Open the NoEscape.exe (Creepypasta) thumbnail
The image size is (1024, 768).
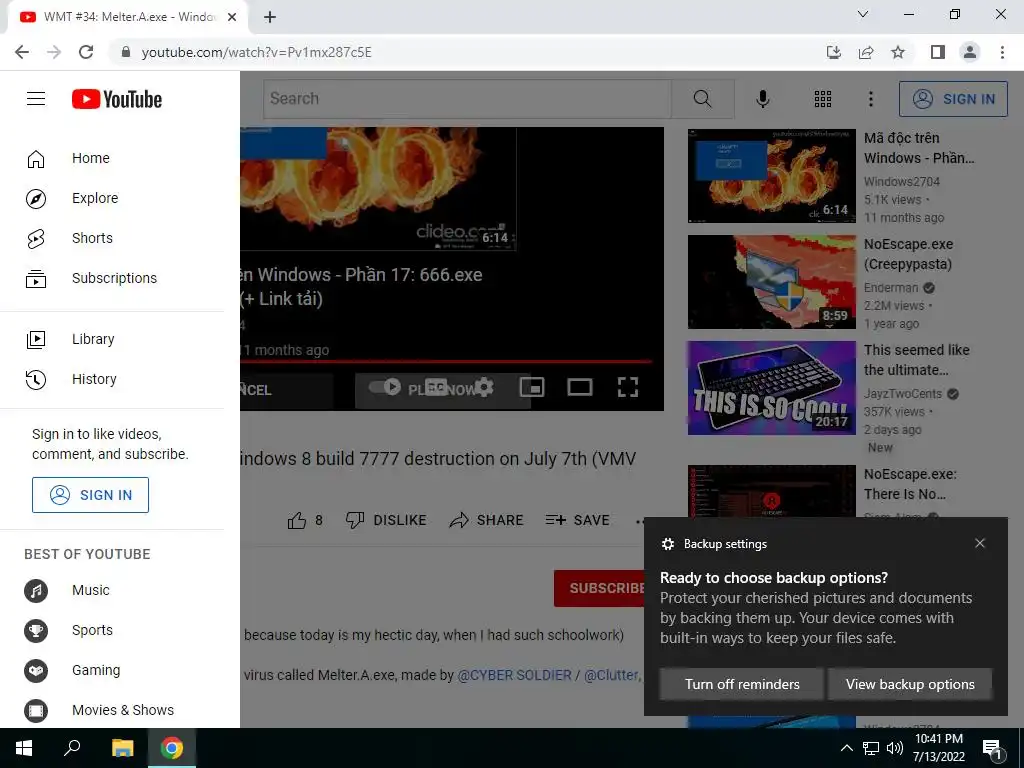click(x=771, y=281)
